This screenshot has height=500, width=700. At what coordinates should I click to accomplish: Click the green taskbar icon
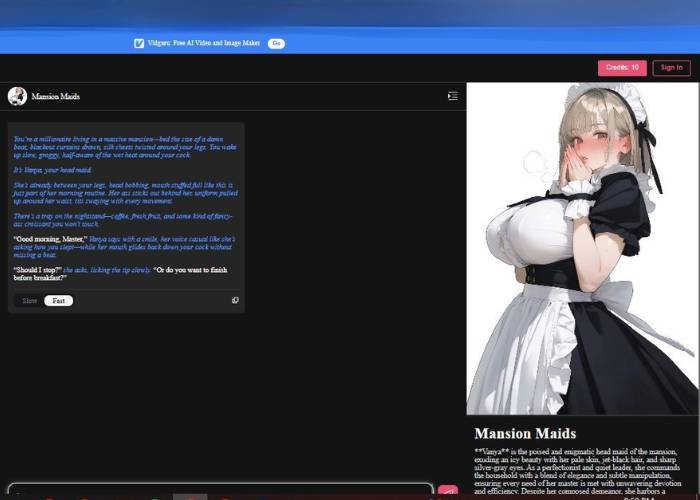click(155, 497)
